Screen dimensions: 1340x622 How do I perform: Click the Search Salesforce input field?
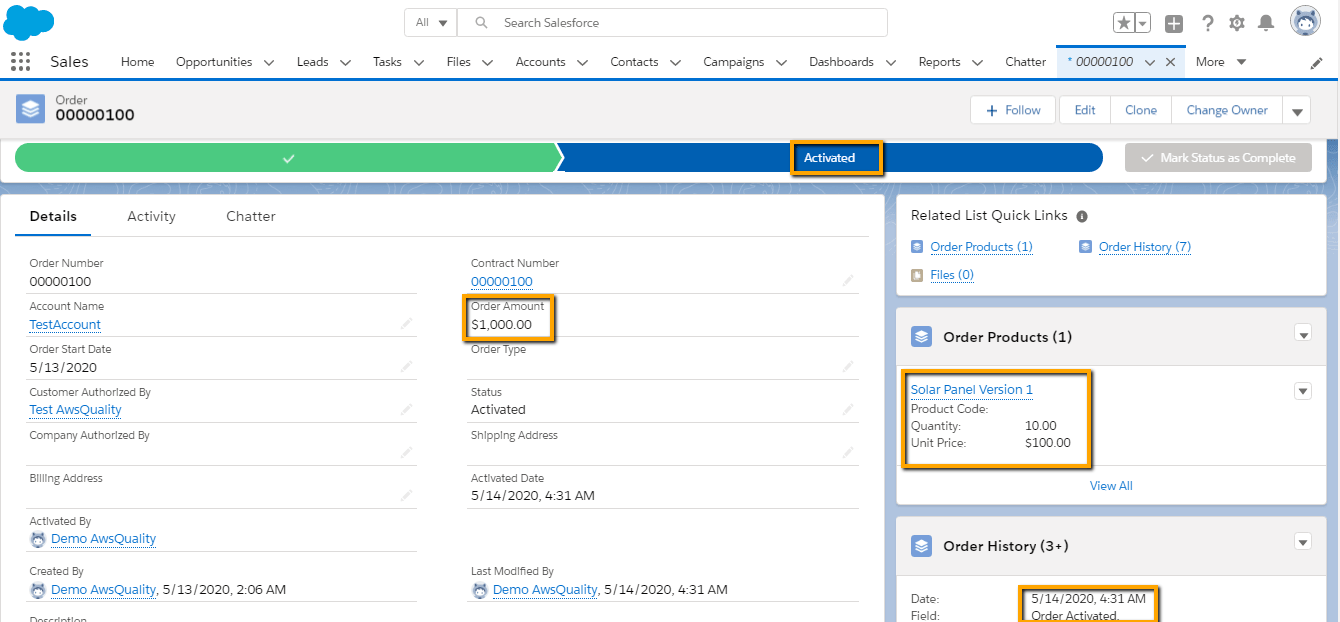click(672, 22)
